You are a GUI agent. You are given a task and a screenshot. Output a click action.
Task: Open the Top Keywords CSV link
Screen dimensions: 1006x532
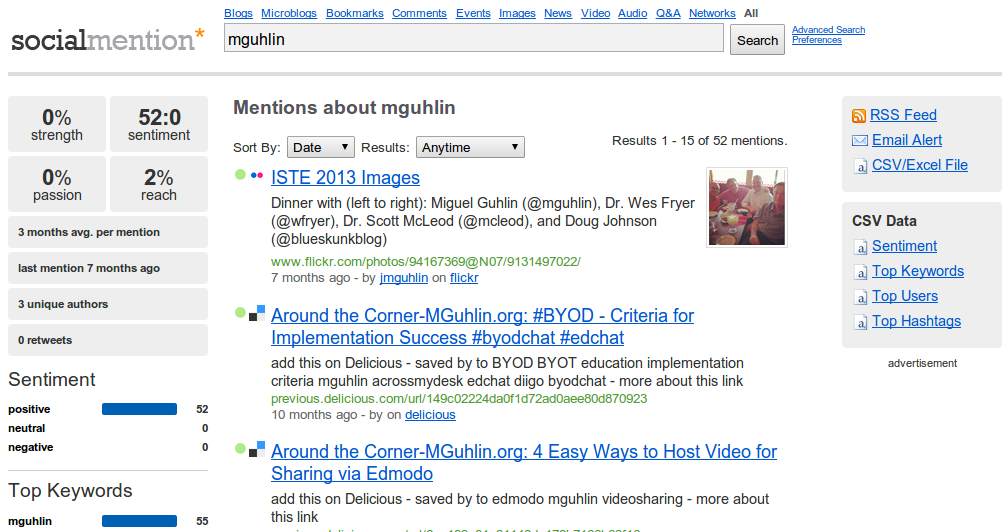pos(917,271)
